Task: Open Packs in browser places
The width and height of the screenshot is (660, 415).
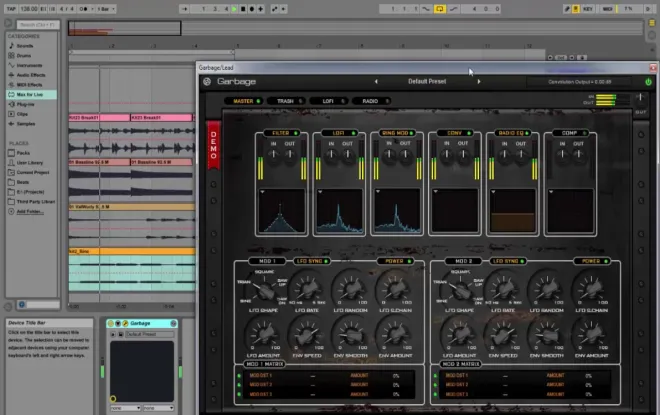Action: [x=23, y=153]
